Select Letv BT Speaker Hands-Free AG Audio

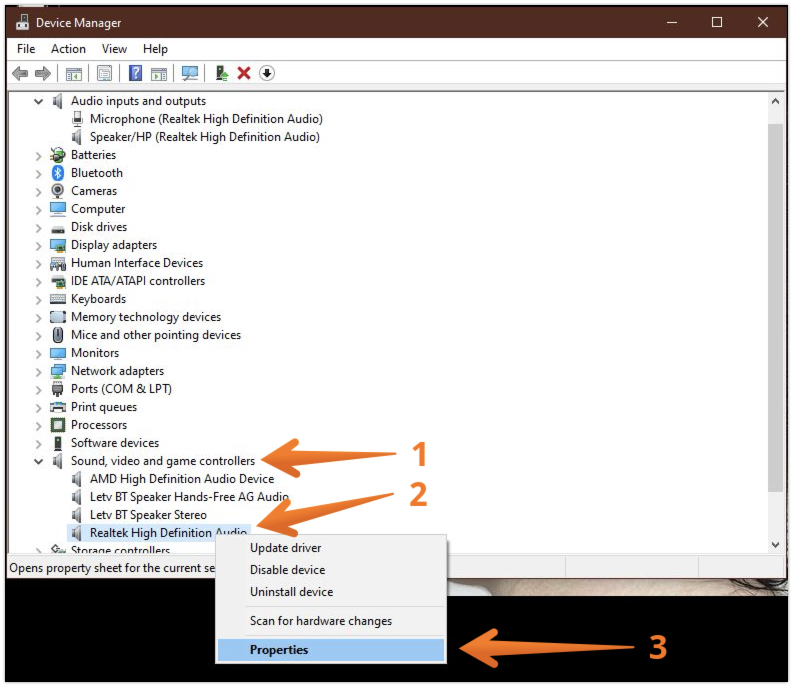(190, 497)
